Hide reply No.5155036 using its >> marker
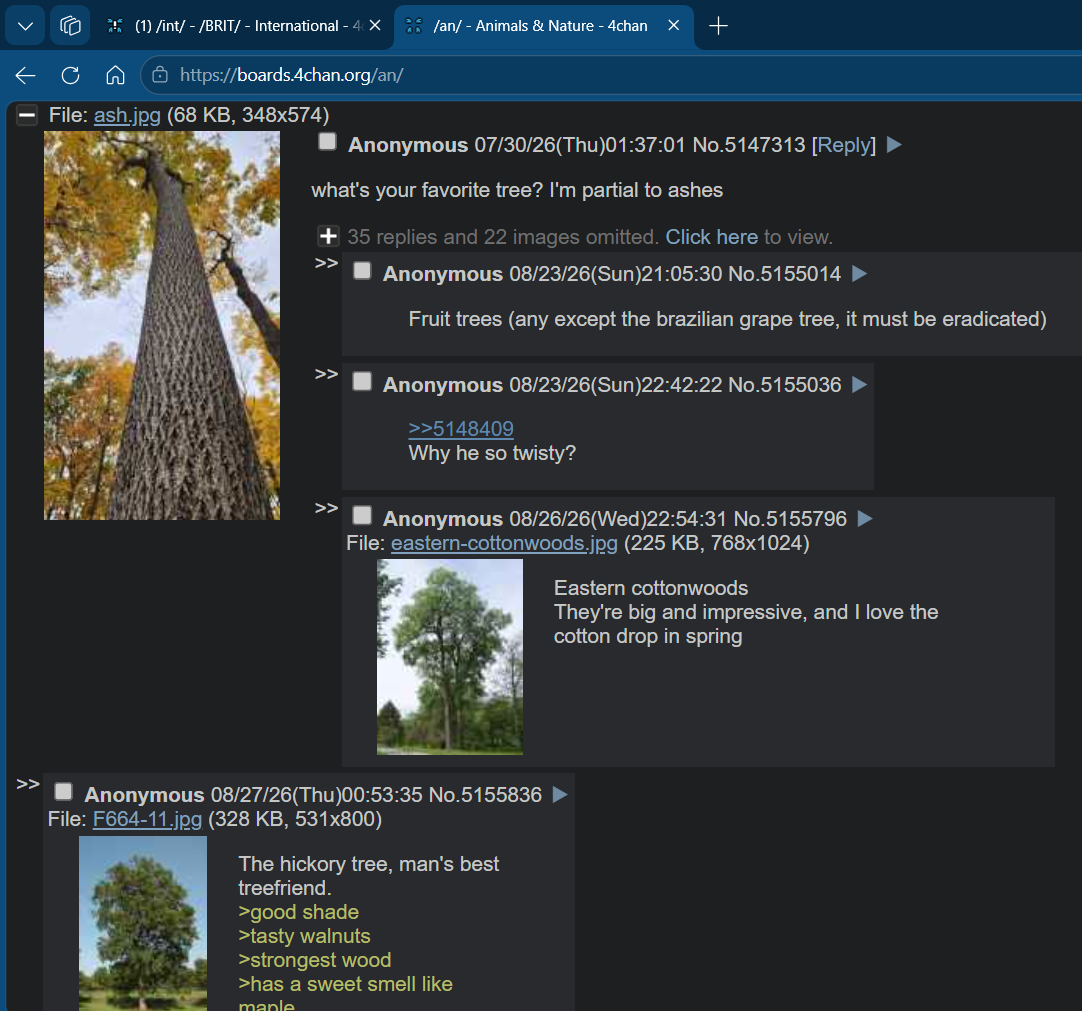Image resolution: width=1082 pixels, height=1011 pixels. (326, 374)
